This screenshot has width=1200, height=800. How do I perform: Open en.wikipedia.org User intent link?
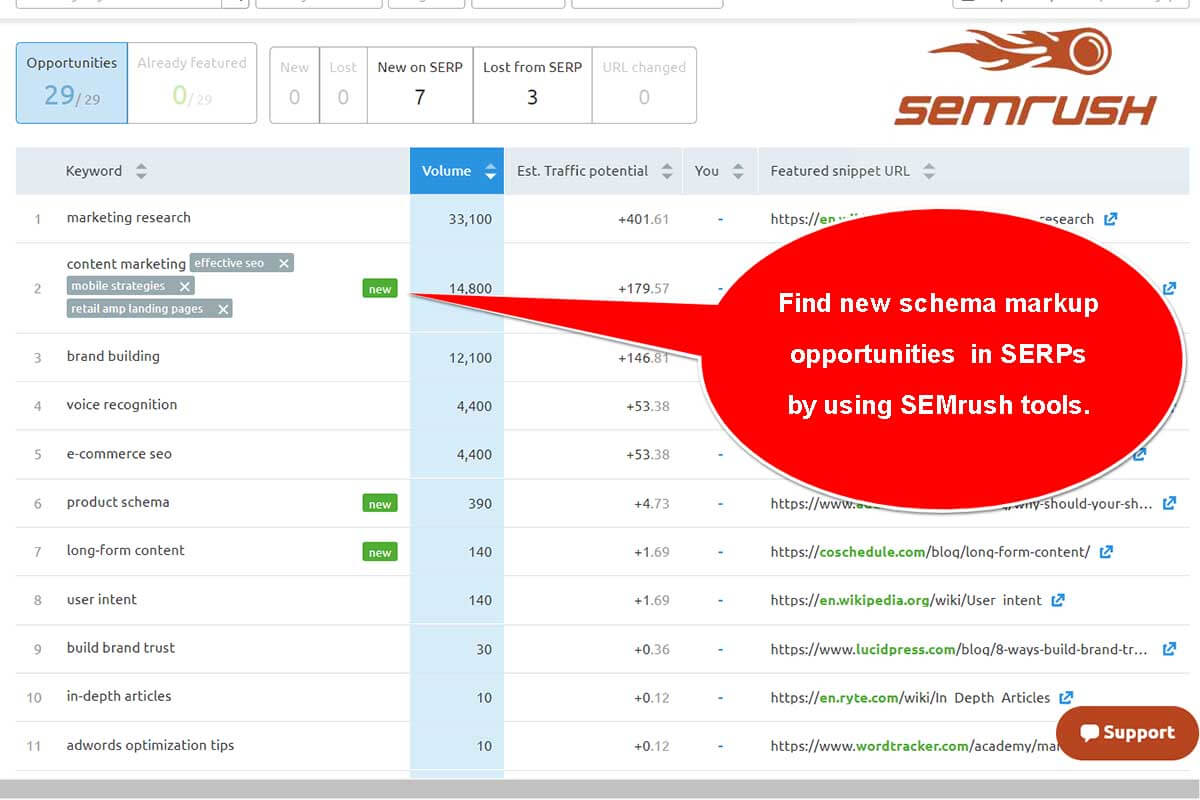906,600
